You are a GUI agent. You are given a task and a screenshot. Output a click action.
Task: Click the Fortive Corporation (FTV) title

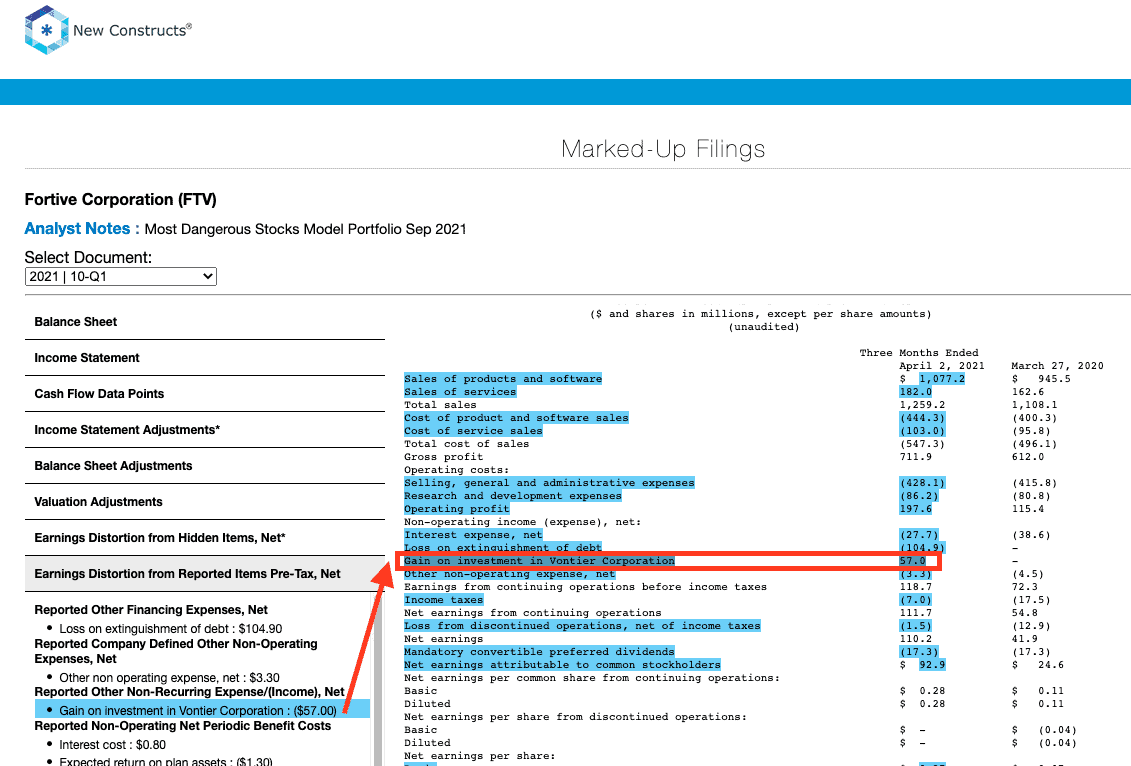(120, 200)
